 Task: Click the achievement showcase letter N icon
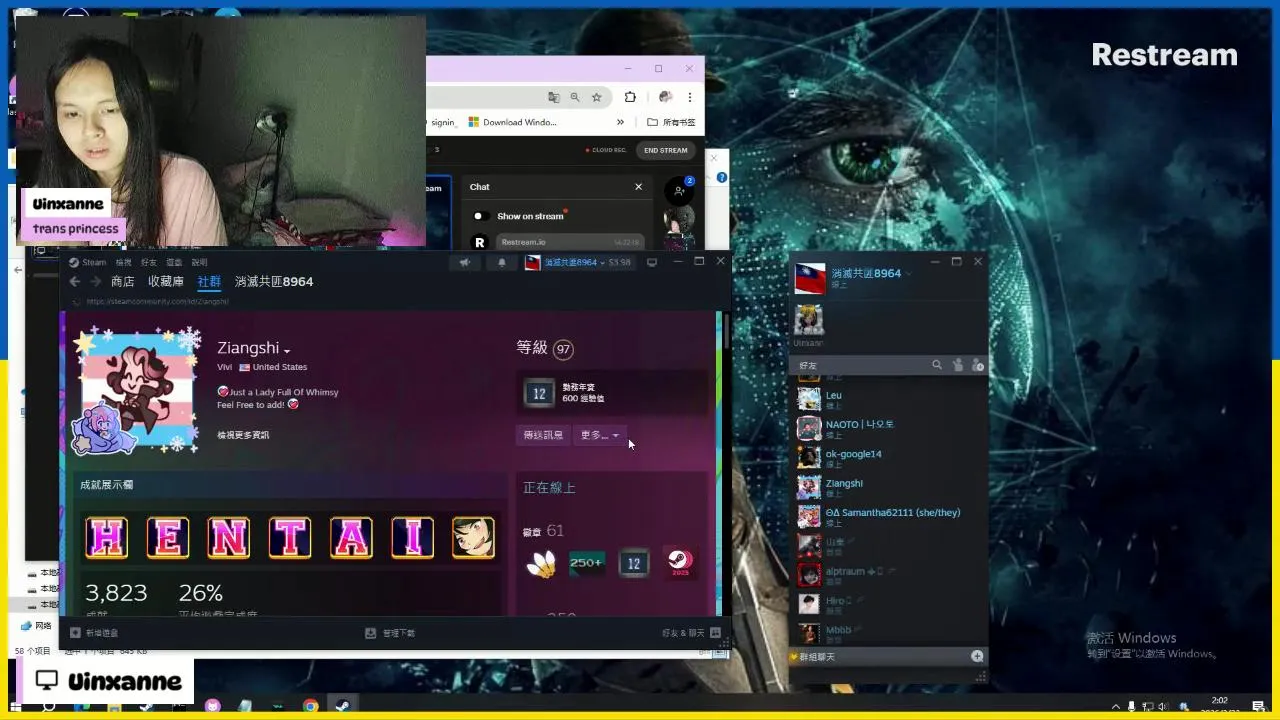click(x=229, y=538)
